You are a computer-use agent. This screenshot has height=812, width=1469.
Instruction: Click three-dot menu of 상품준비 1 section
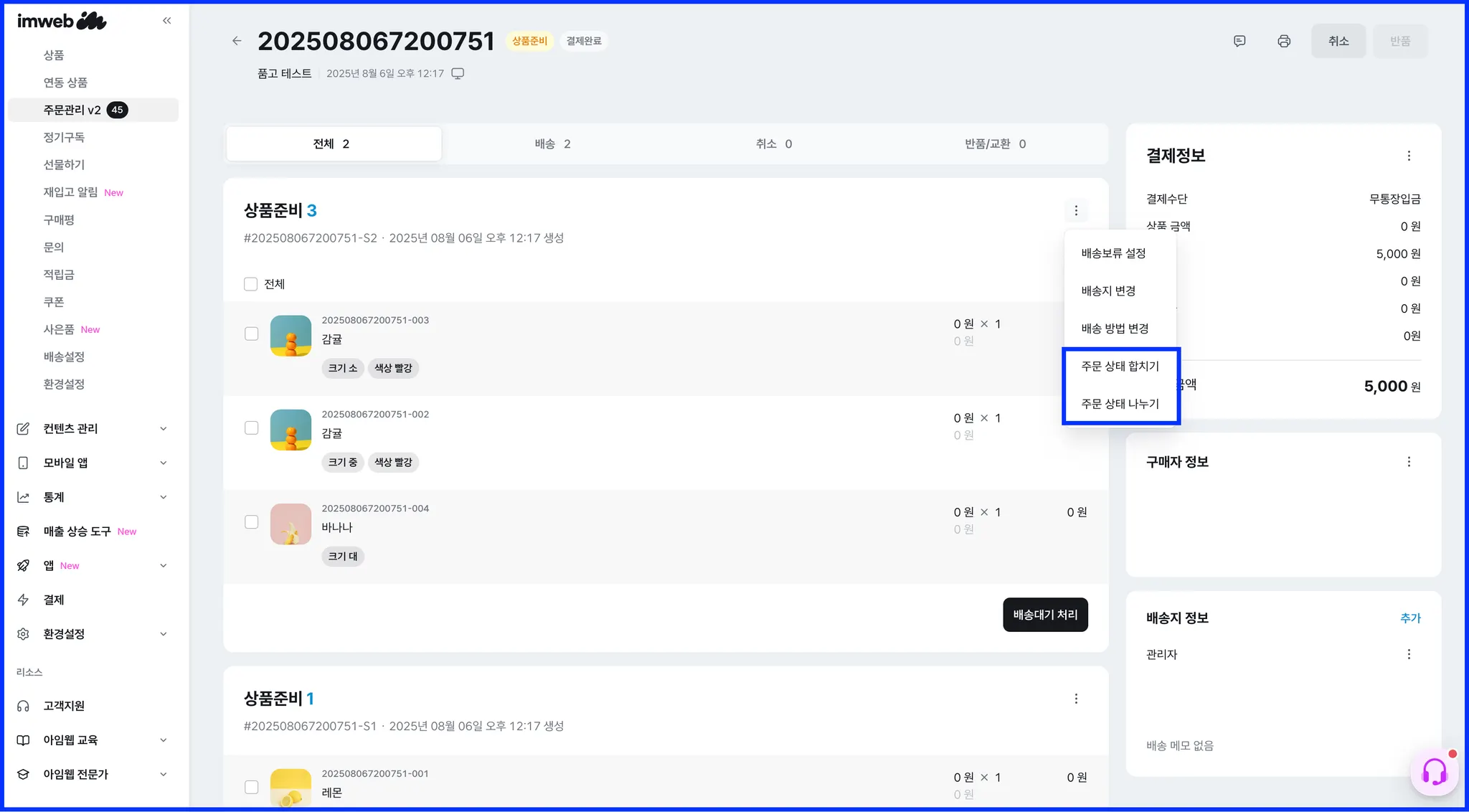point(1076,699)
